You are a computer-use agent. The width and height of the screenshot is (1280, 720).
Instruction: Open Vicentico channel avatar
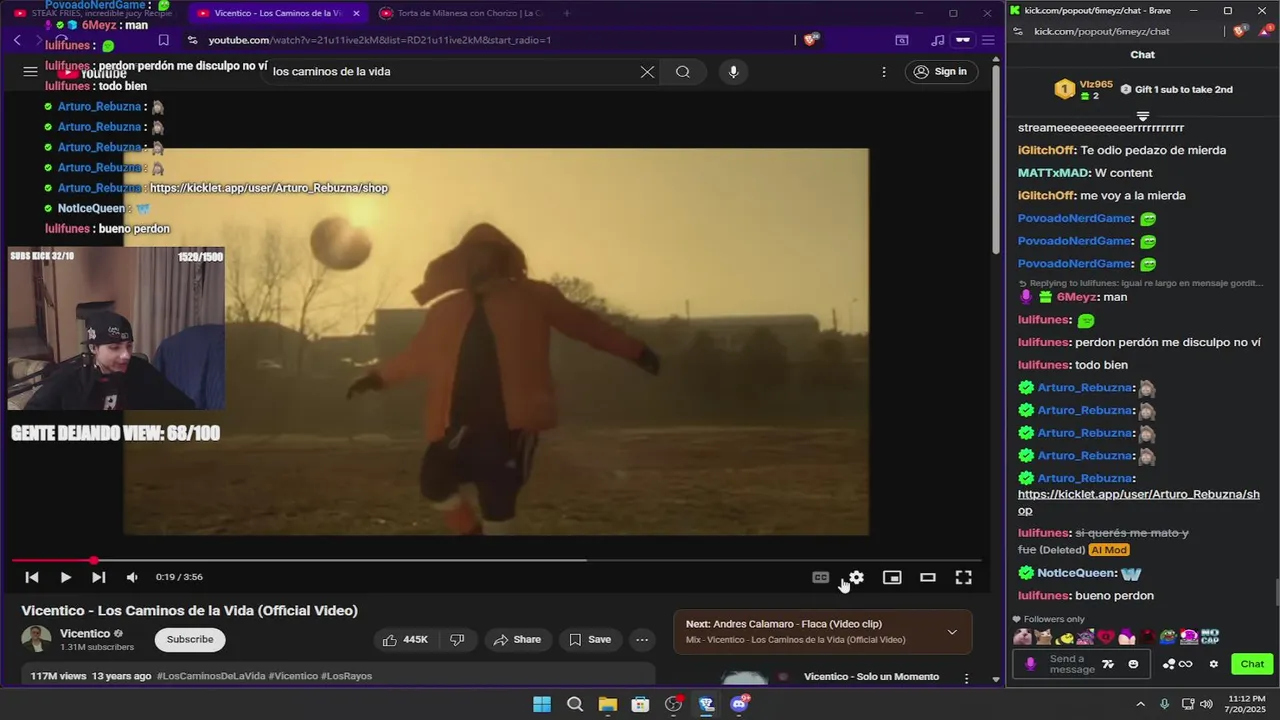37,639
